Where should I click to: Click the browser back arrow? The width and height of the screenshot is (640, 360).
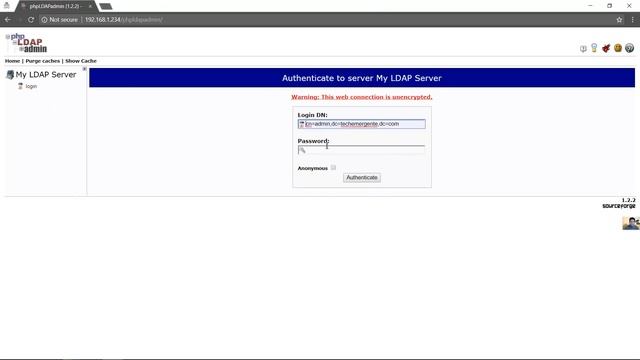(x=8, y=20)
